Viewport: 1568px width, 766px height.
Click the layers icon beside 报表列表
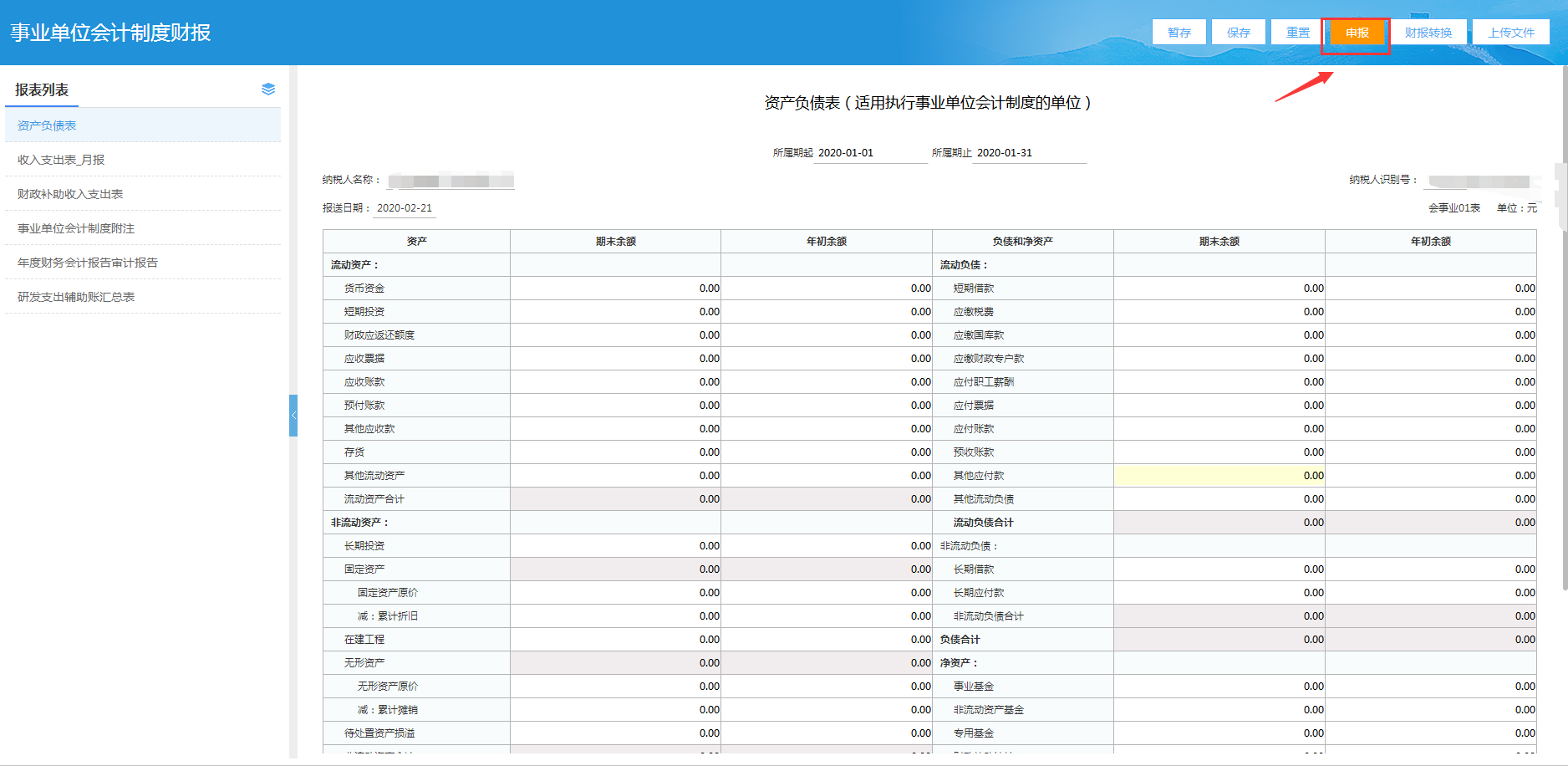(267, 89)
